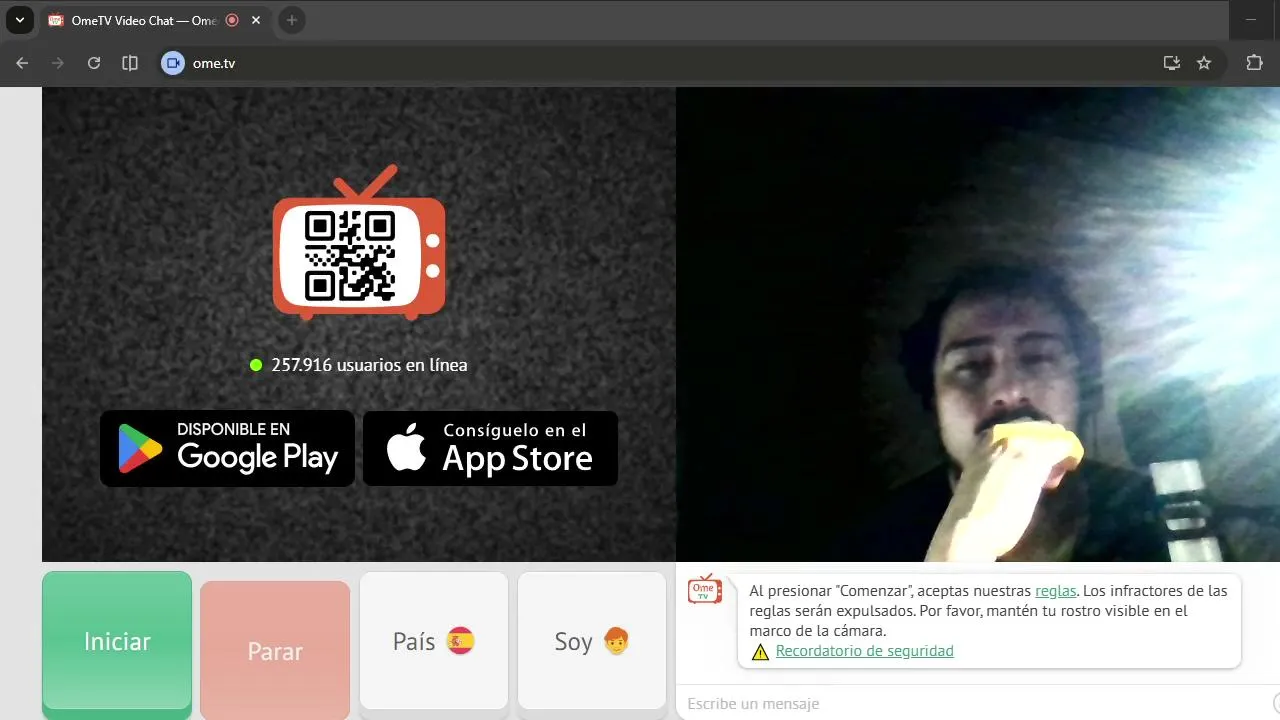Click the green online status dot
The image size is (1280, 720).
pyautogui.click(x=256, y=365)
